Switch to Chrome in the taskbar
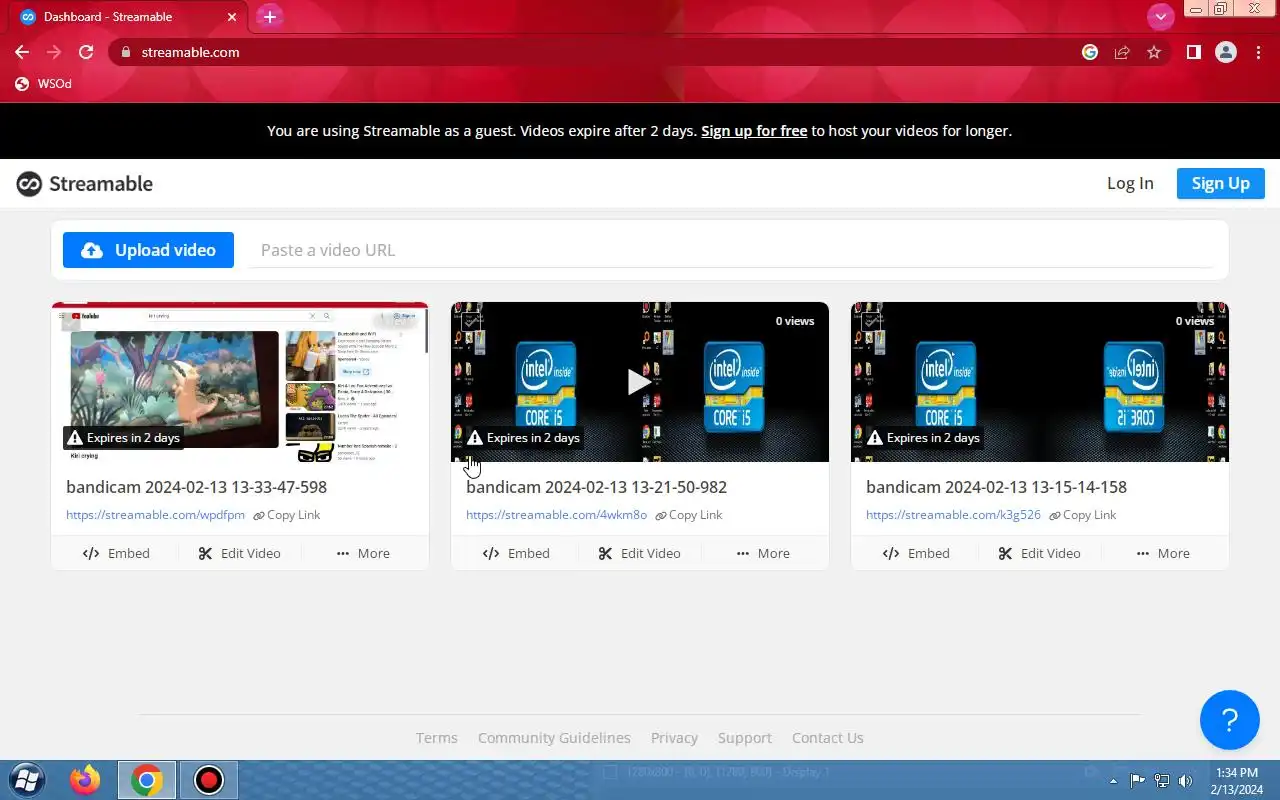 tap(147, 780)
